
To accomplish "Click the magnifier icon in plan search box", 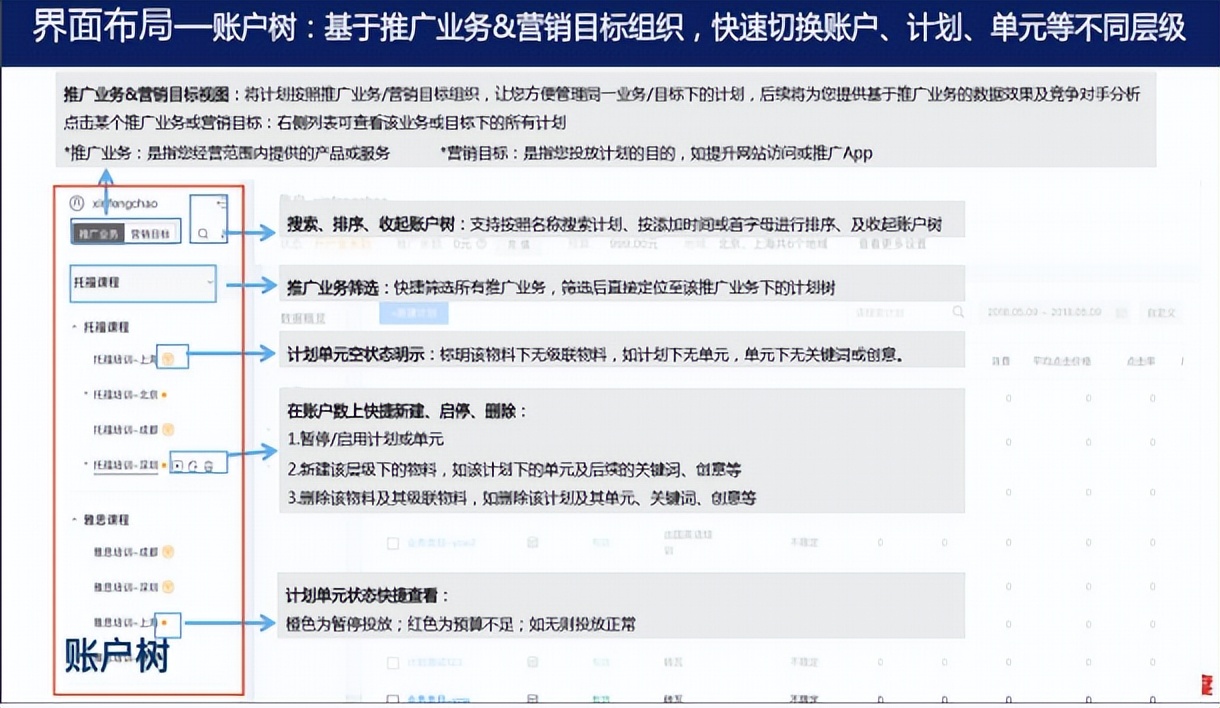I will click(x=958, y=313).
